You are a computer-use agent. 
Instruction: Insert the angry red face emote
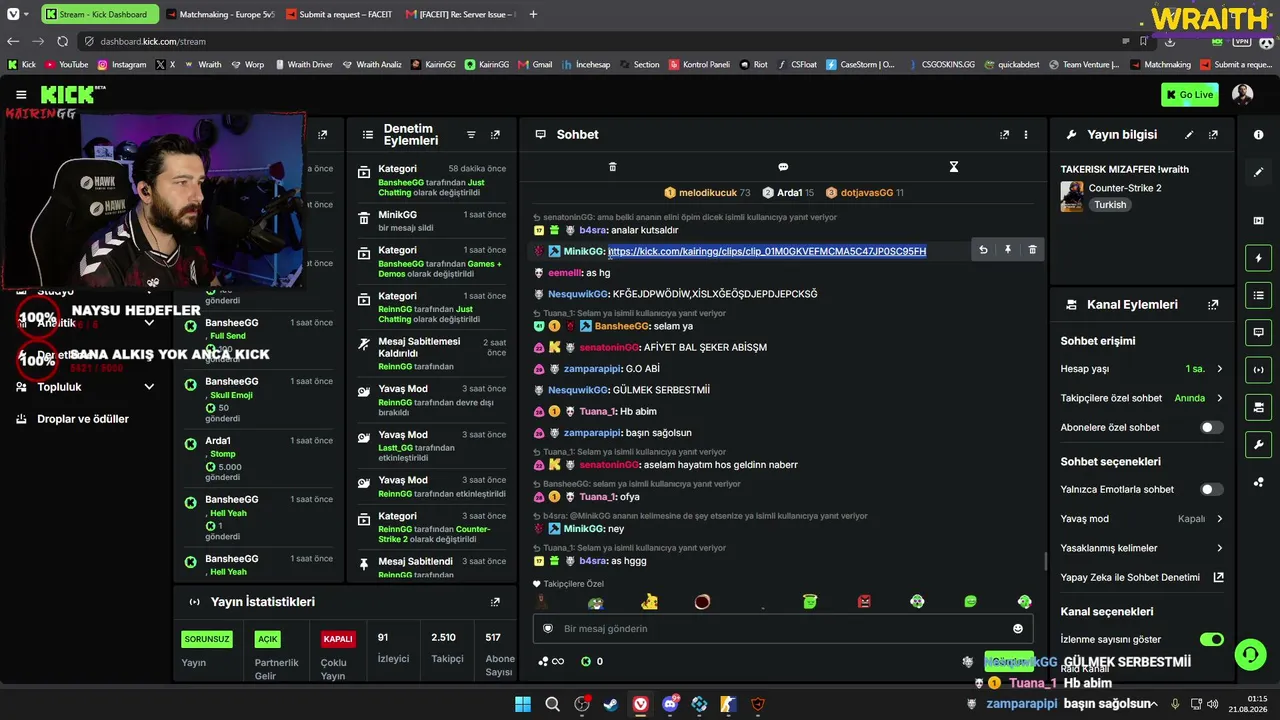[x=864, y=602]
